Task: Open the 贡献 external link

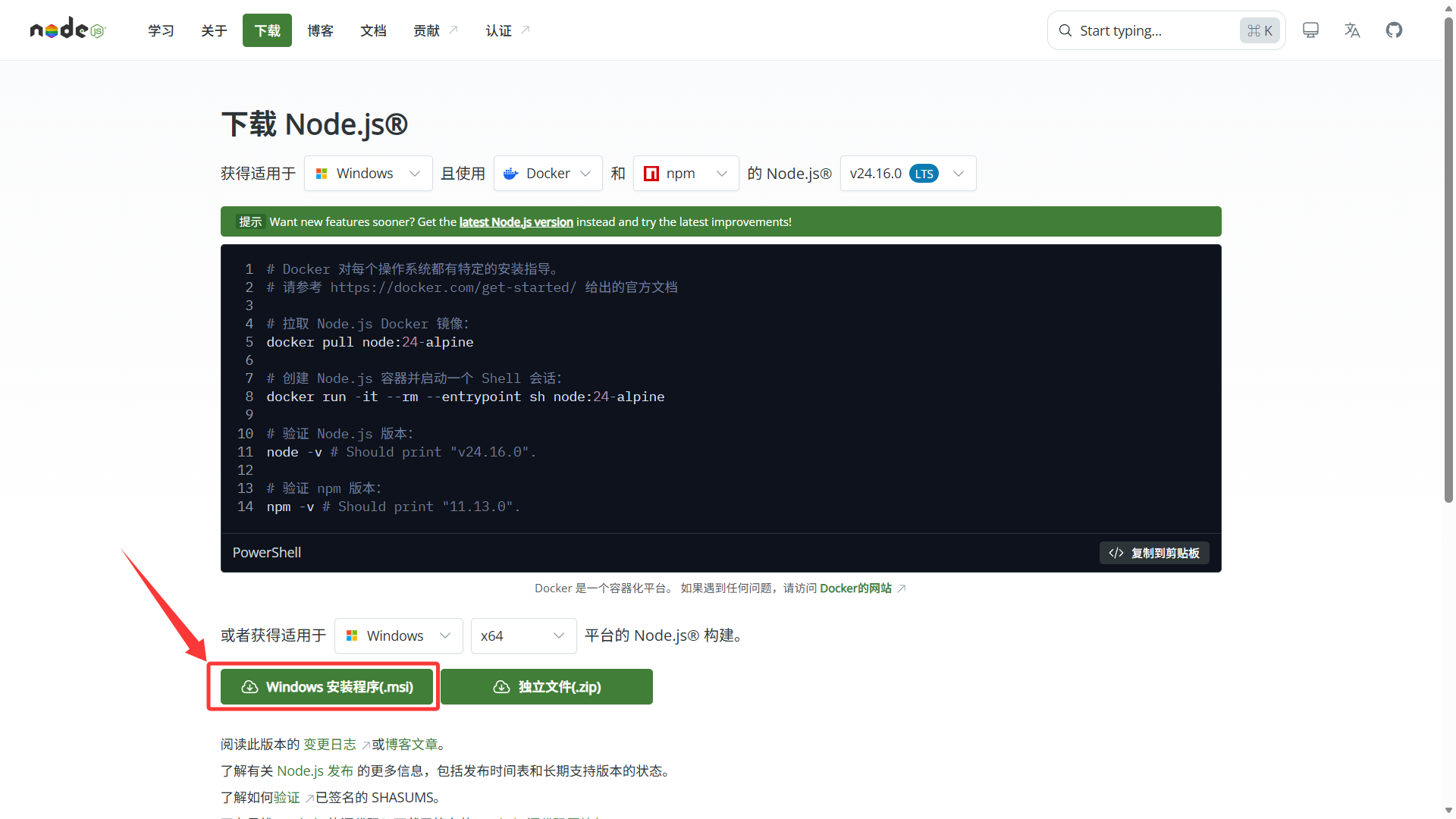Action: pos(435,30)
